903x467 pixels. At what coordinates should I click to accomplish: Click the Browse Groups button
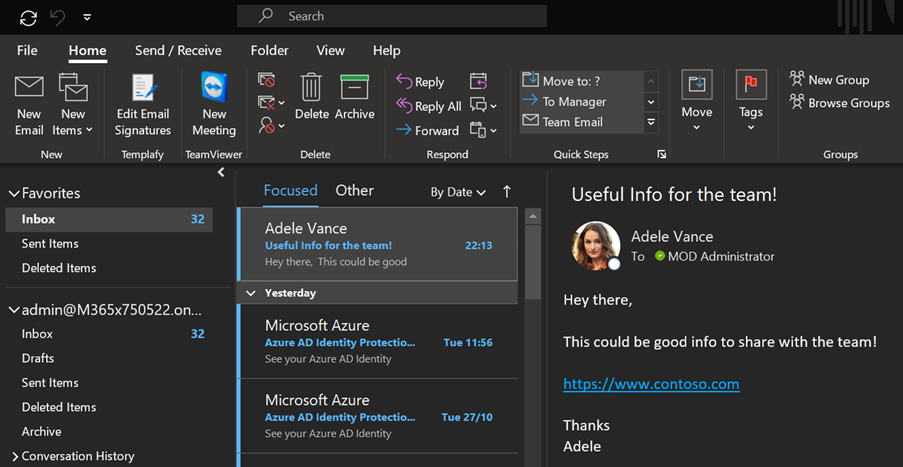[x=840, y=103]
